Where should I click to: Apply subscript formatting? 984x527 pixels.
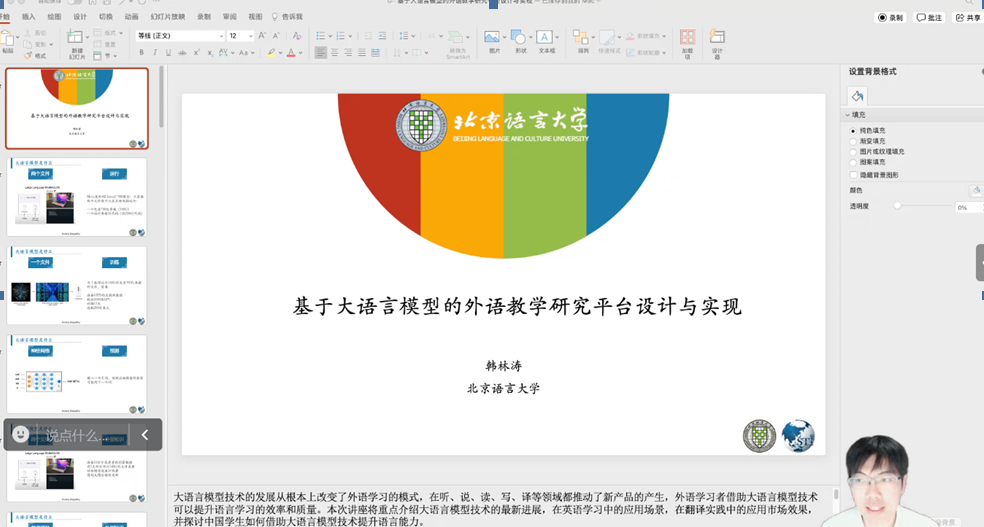point(210,53)
